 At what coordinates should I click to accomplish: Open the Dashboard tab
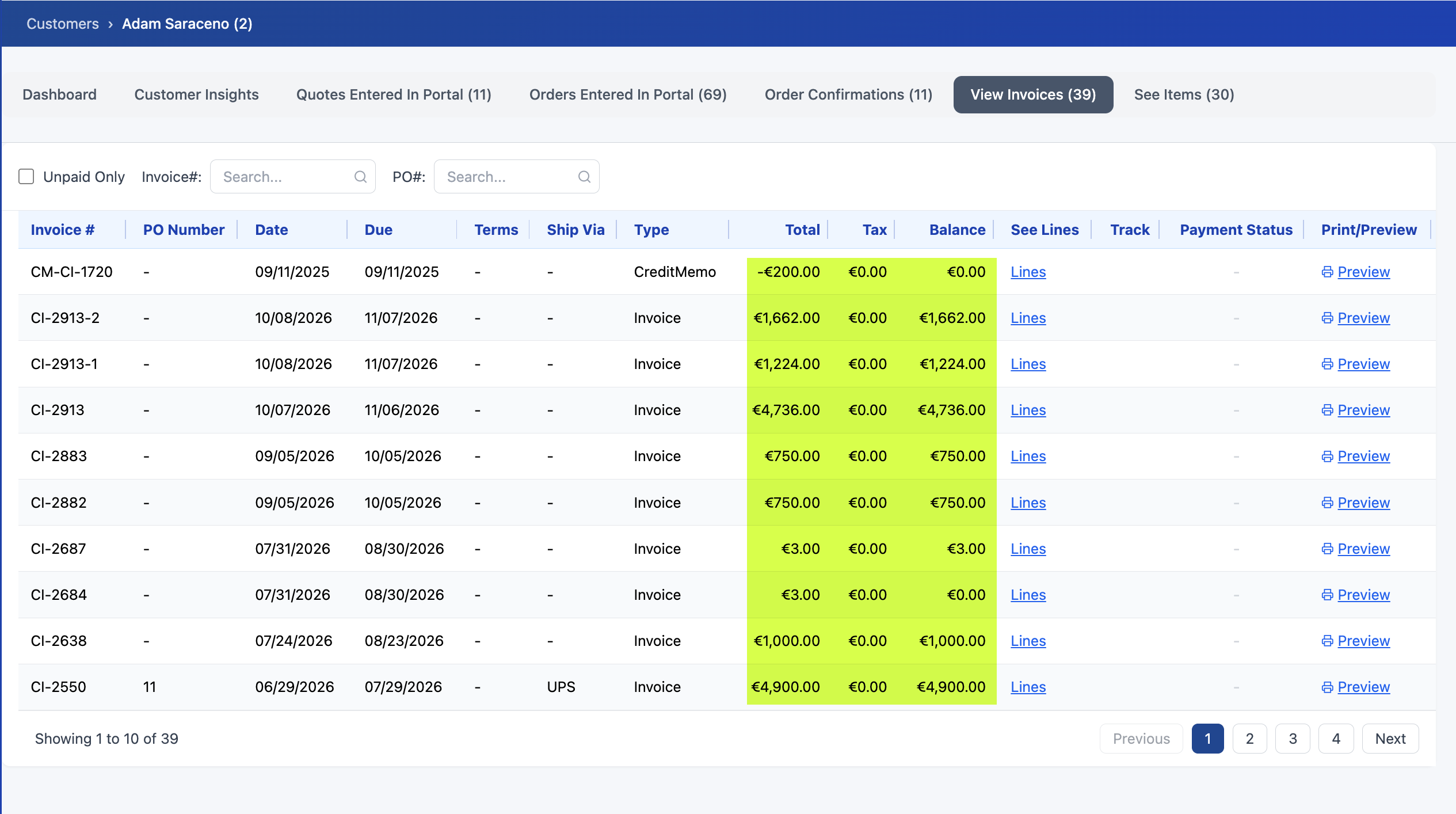pyautogui.click(x=59, y=94)
